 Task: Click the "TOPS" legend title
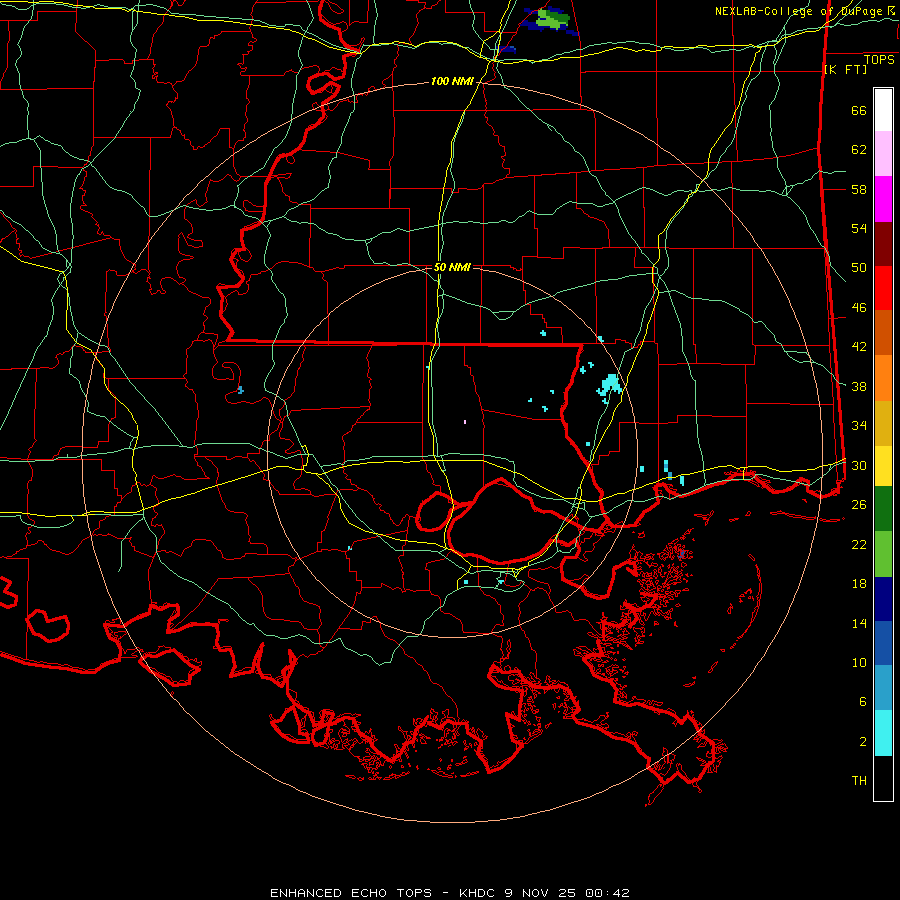(879, 59)
